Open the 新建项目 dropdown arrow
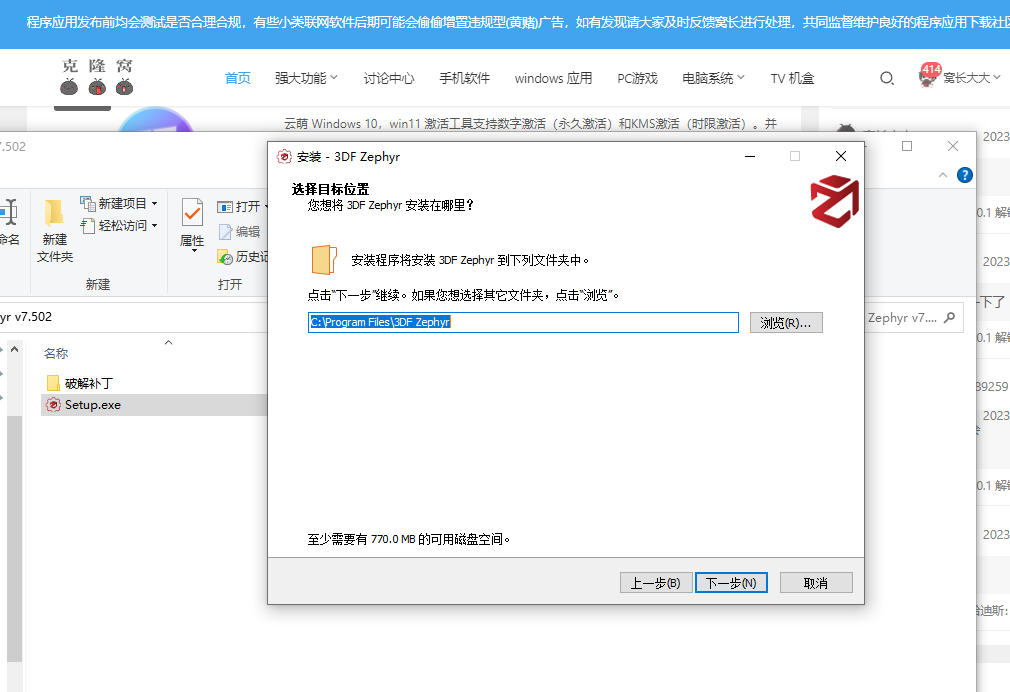The image size is (1010, 692). click(155, 204)
